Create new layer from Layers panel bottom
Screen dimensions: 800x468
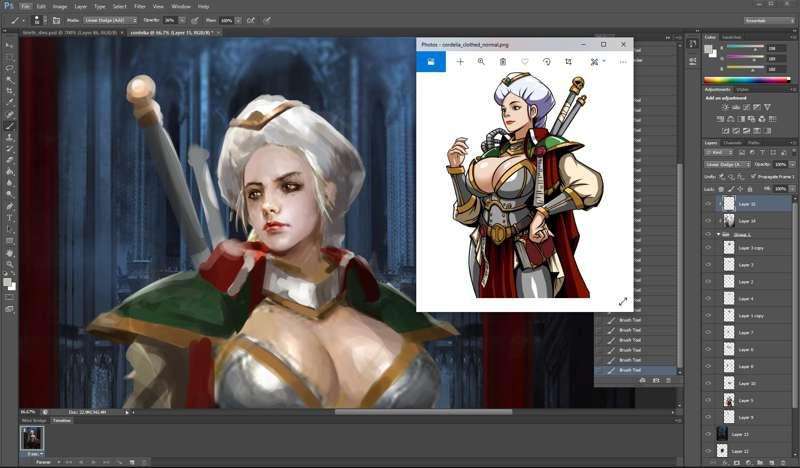coord(772,463)
